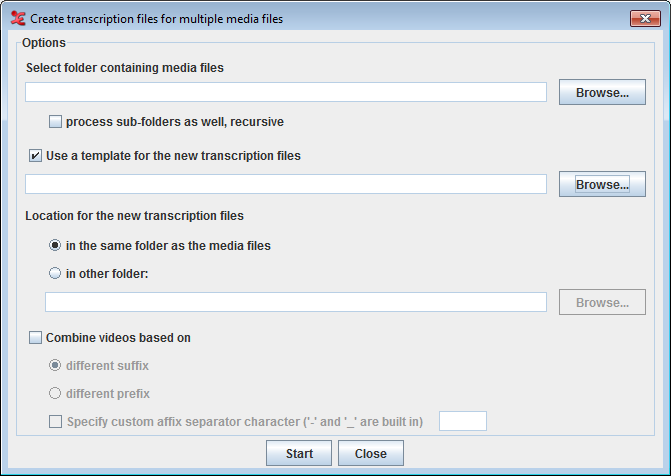Image resolution: width=671 pixels, height=476 pixels.
Task: Click the custom separator character input box
Action: 463,421
